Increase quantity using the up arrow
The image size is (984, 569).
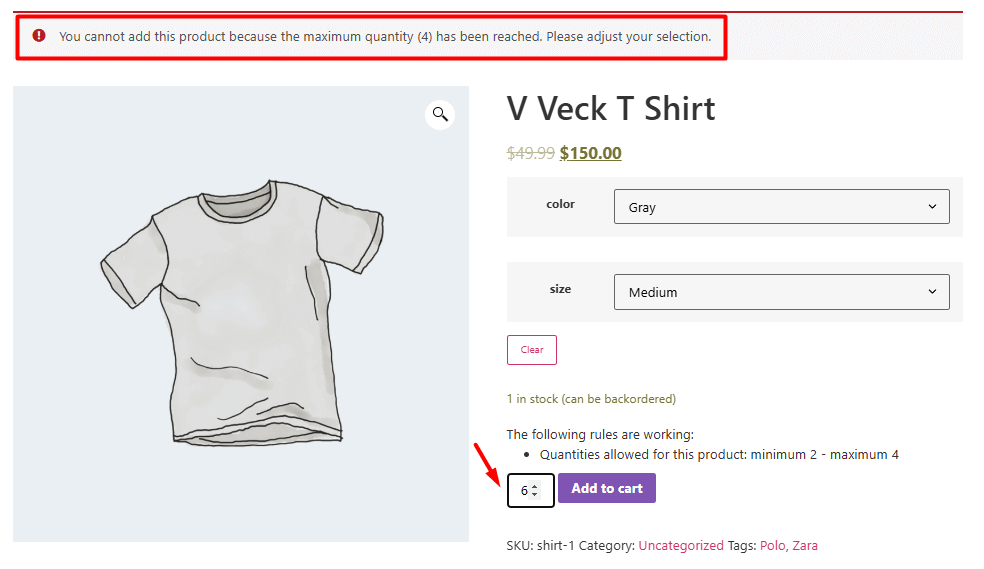click(x=535, y=486)
